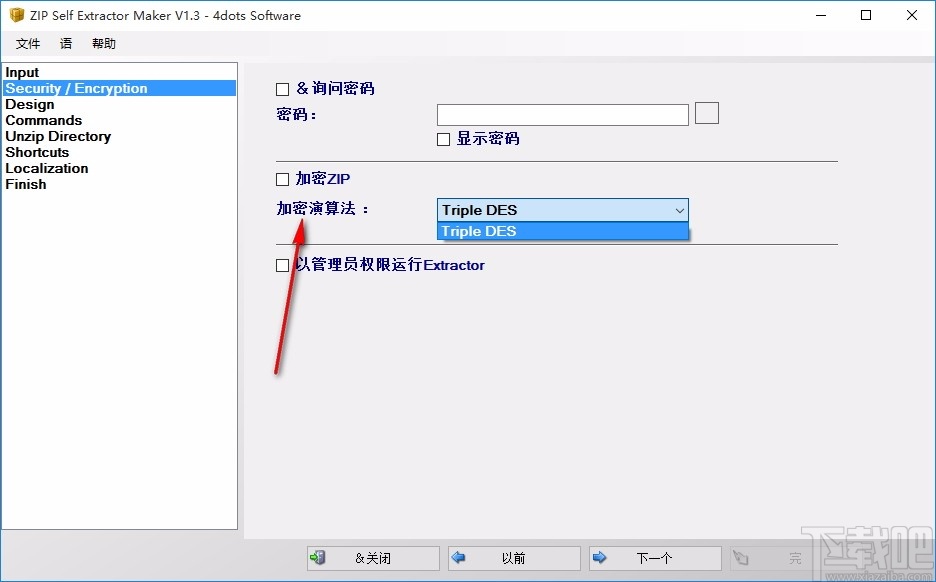The width and height of the screenshot is (936, 582).
Task: Enable the 加密ZIP checkbox
Action: [x=281, y=179]
